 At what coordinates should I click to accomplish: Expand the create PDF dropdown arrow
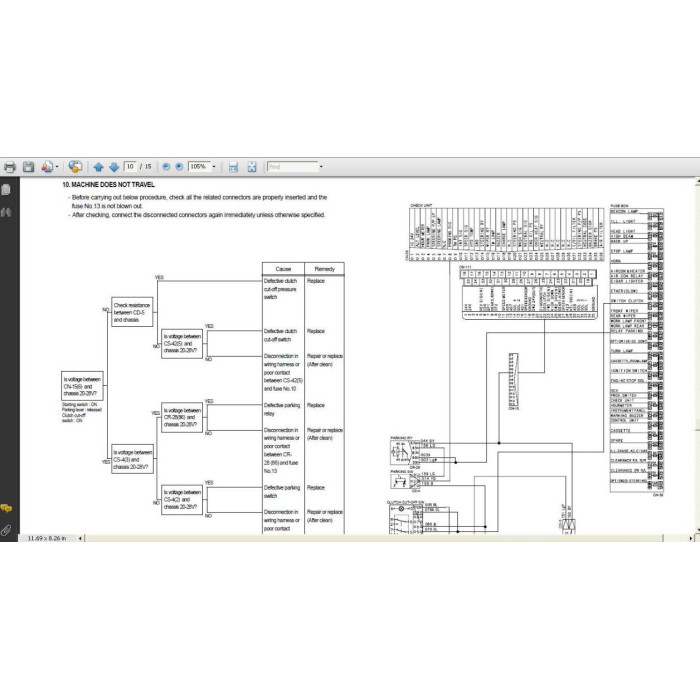pos(57,167)
